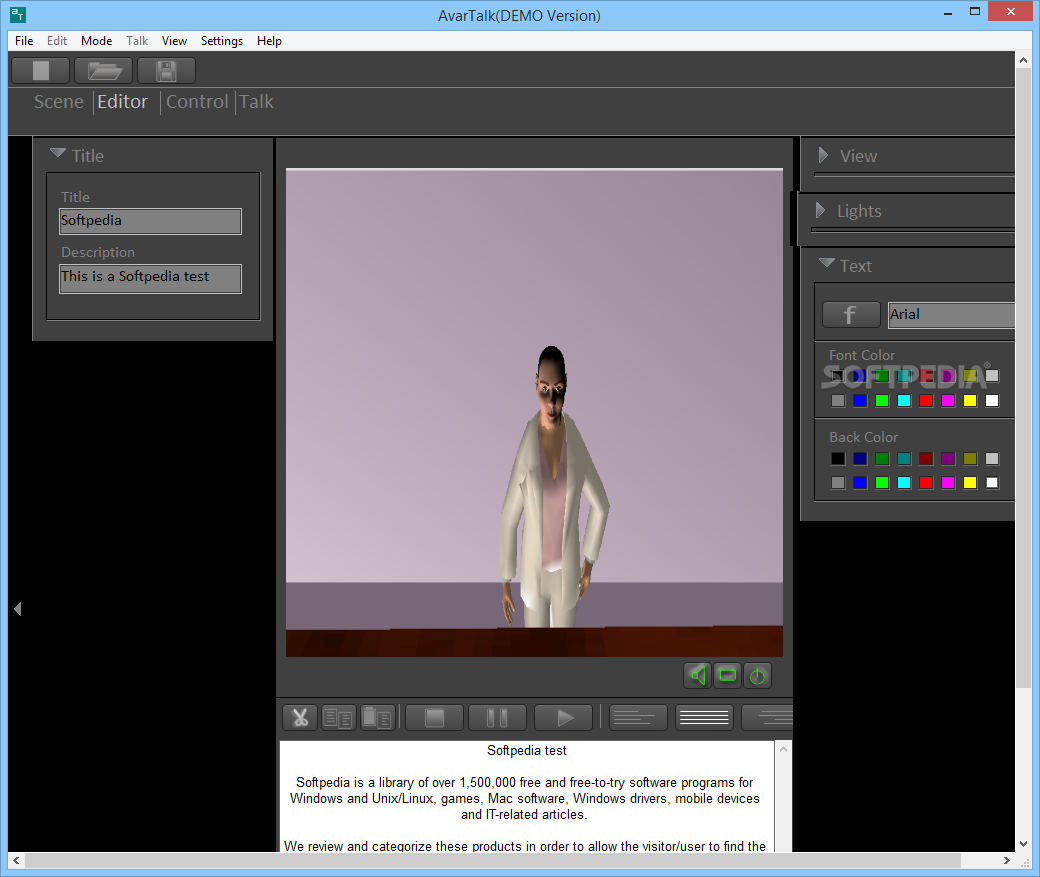
Task: Toggle the green screen display icon
Action: (728, 675)
